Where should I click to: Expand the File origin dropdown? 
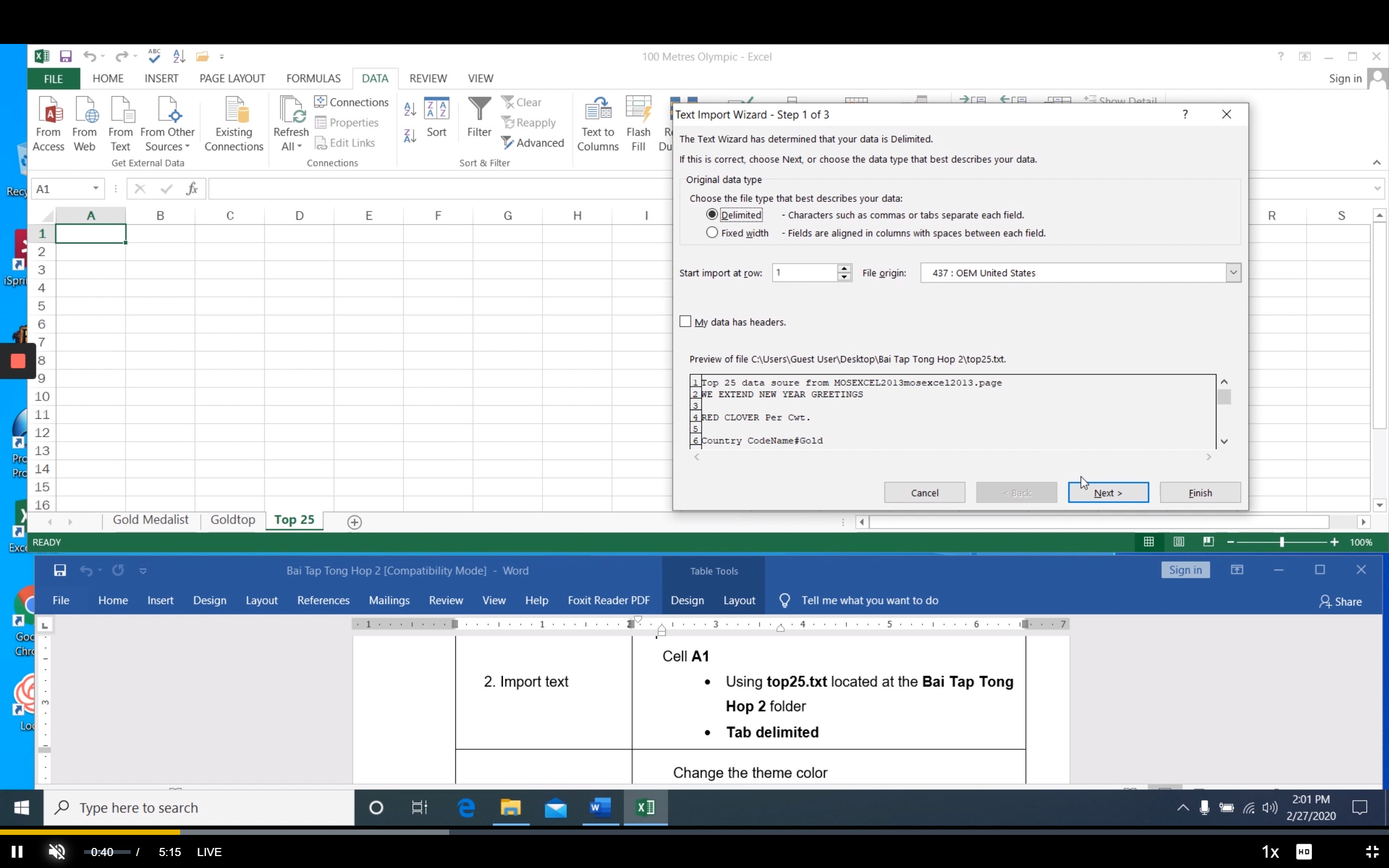click(1232, 272)
